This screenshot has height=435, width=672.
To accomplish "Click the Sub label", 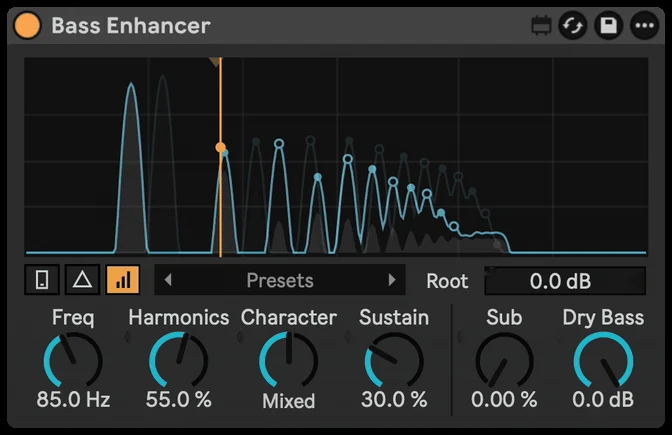I will (x=504, y=318).
